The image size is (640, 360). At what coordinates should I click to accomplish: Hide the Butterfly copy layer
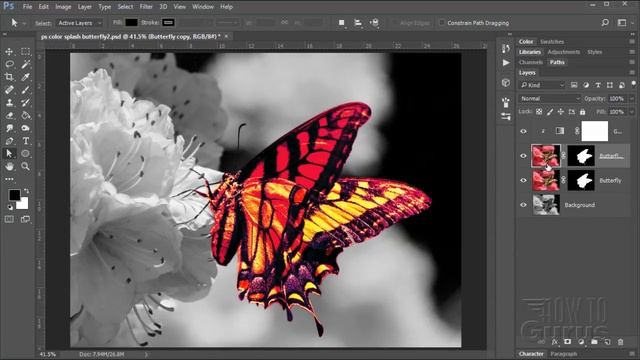pyautogui.click(x=523, y=156)
